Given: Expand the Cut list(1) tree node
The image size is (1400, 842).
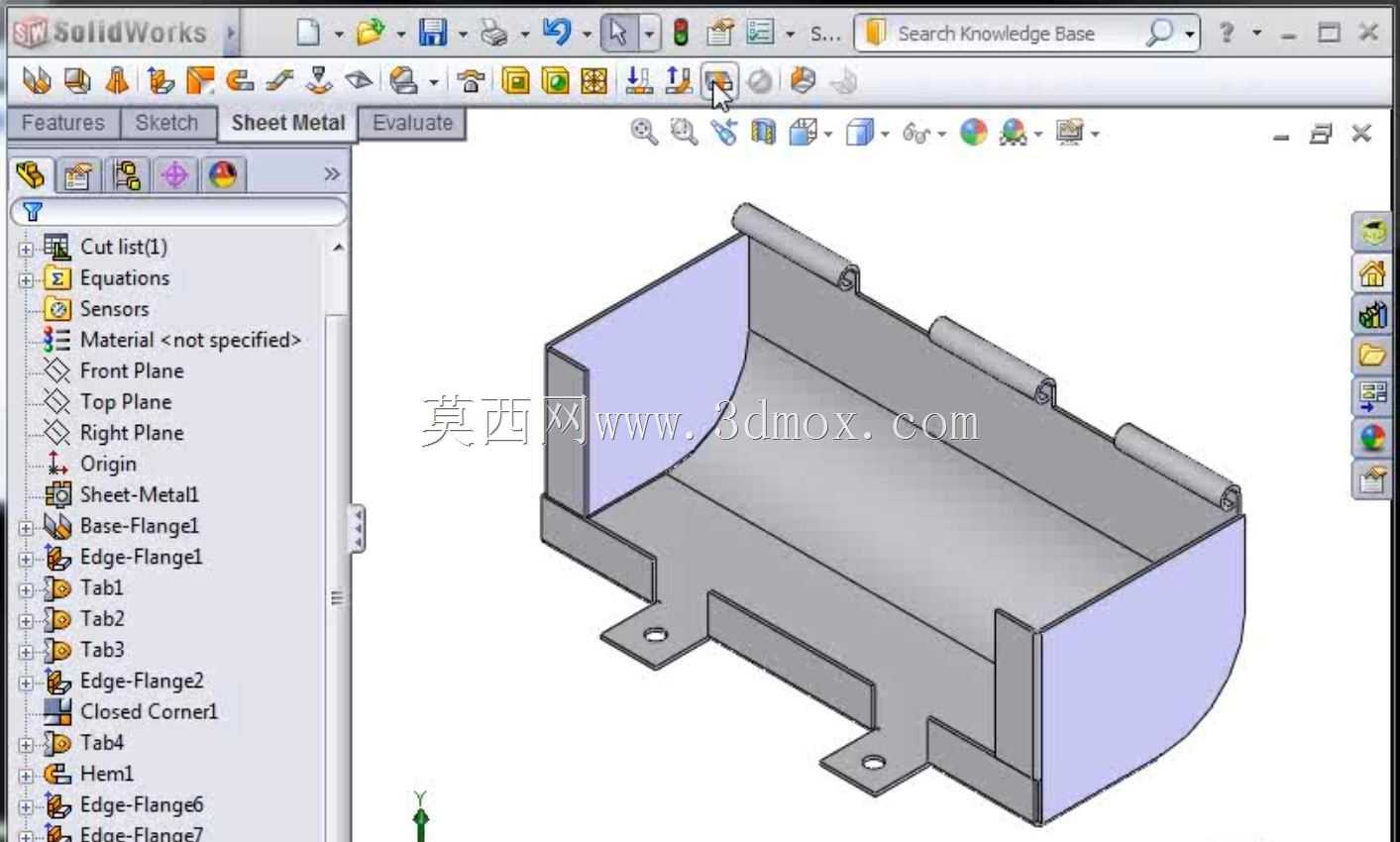Looking at the screenshot, I should [x=26, y=249].
